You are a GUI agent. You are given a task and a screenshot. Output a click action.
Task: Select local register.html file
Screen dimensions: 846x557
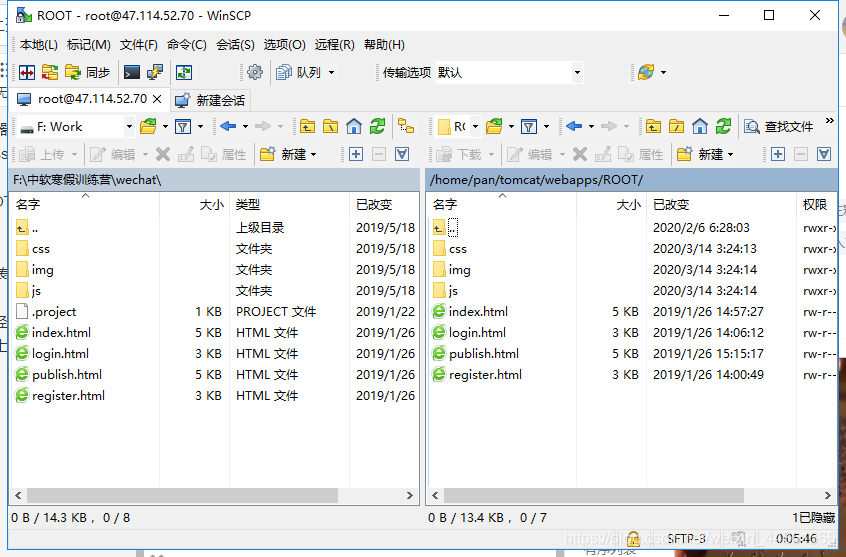(68, 396)
